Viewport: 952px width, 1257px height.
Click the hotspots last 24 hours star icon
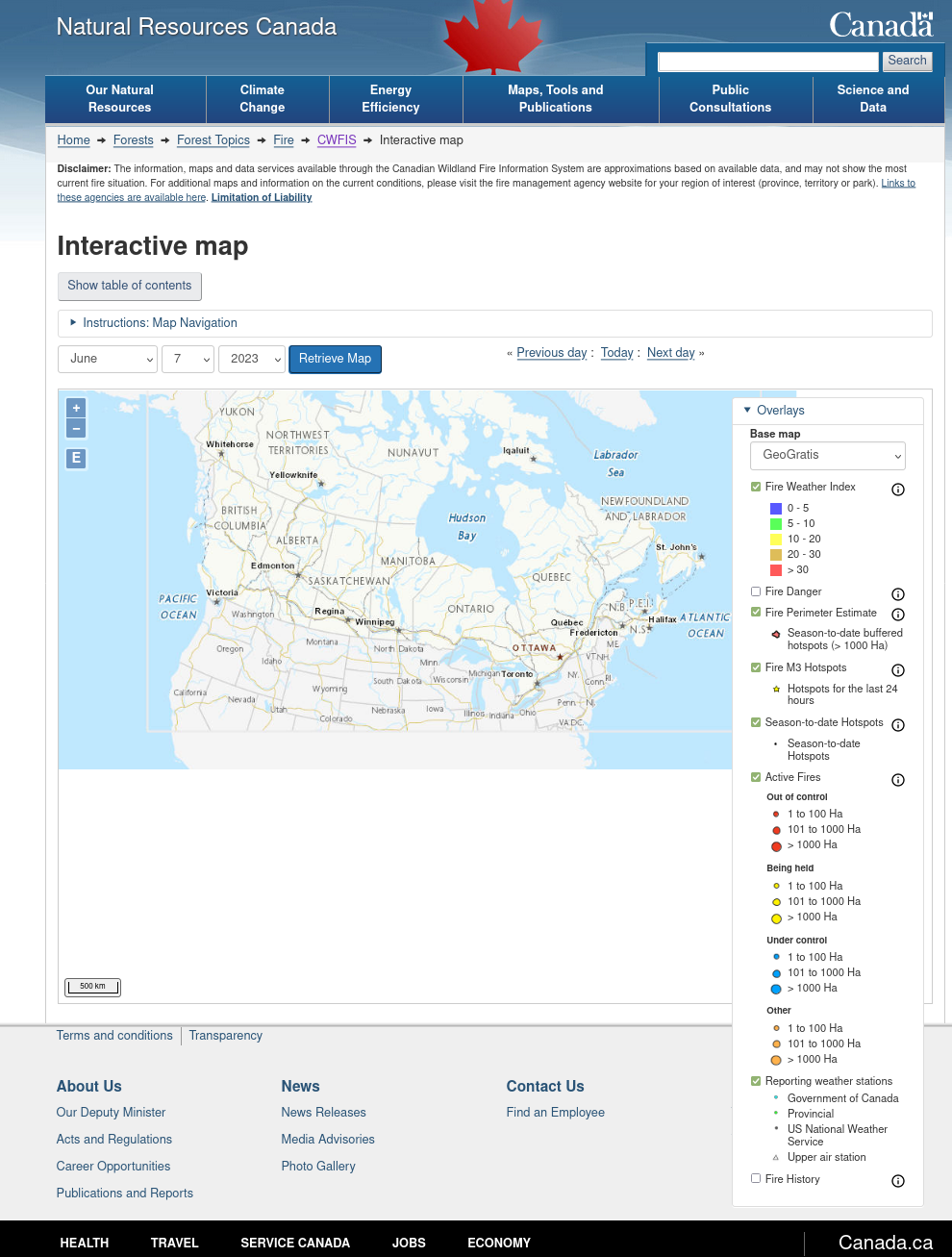(x=776, y=690)
